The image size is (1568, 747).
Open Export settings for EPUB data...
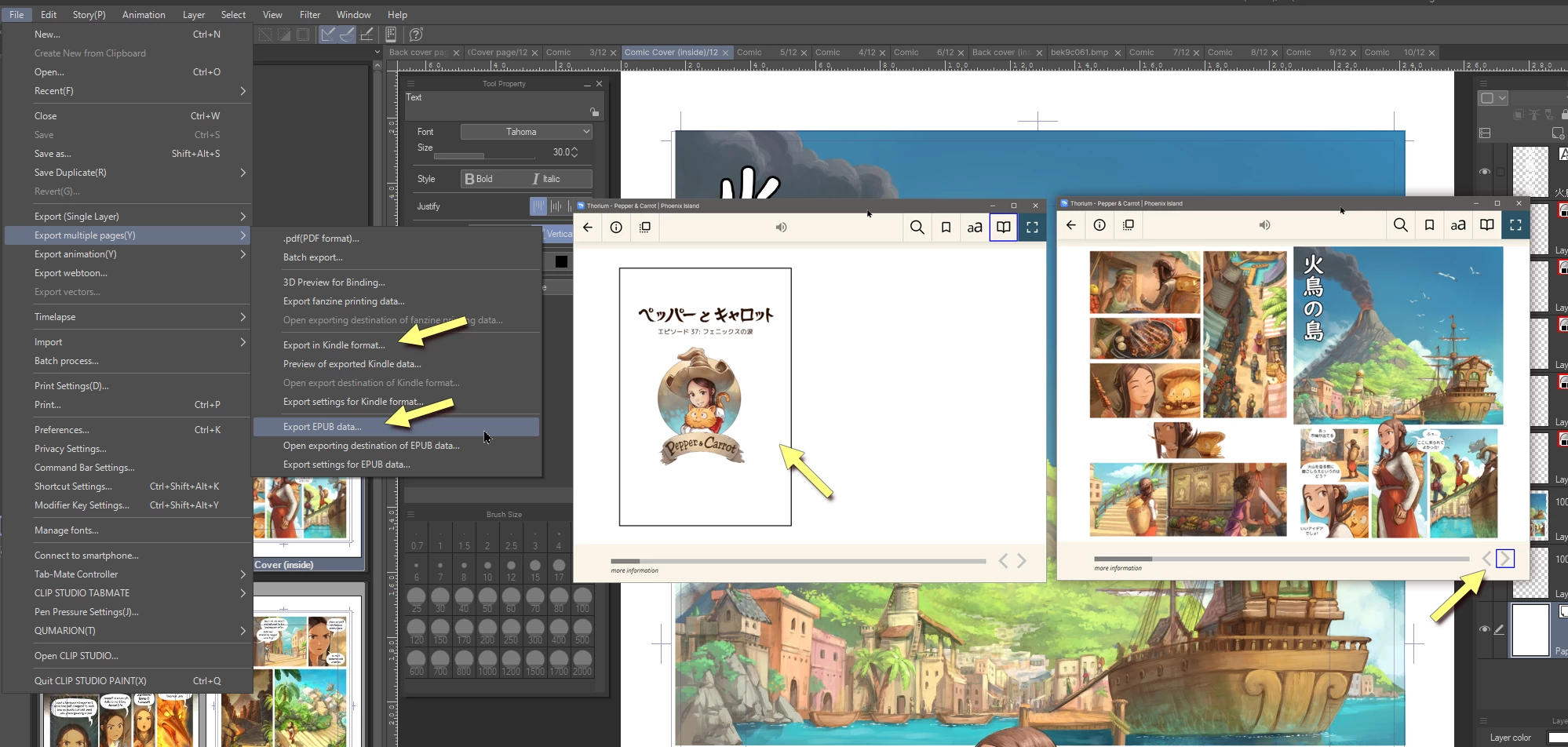396,465
